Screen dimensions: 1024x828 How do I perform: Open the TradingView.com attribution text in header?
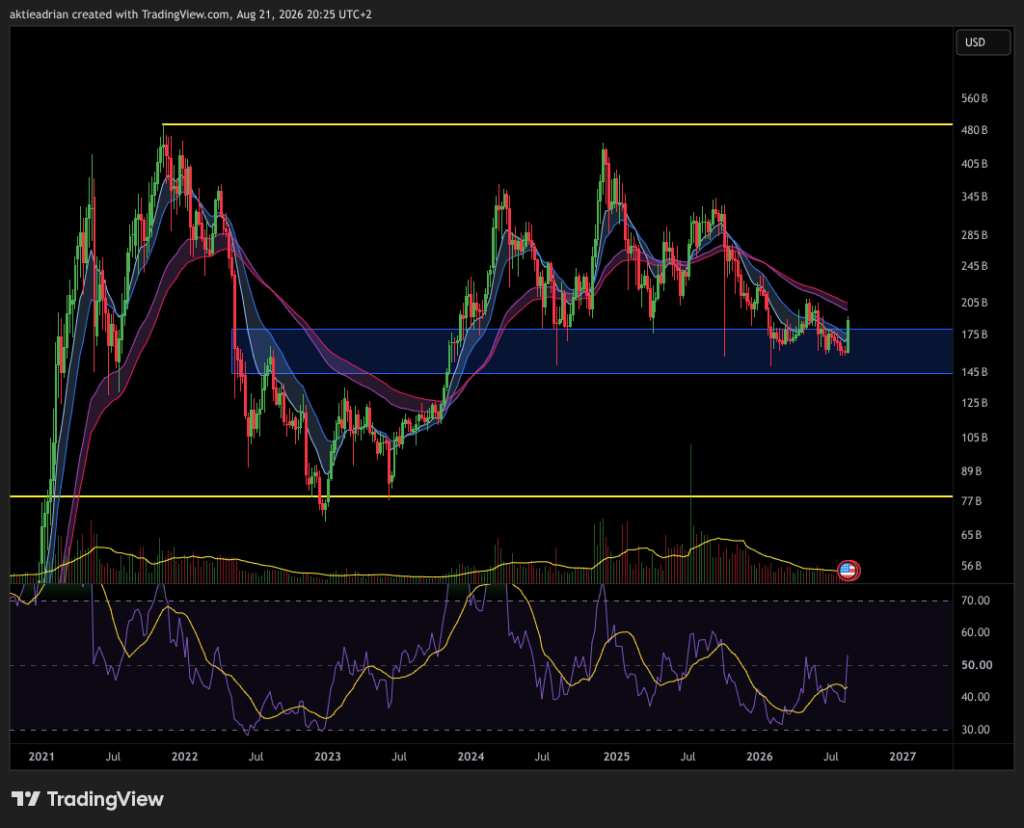click(x=186, y=14)
